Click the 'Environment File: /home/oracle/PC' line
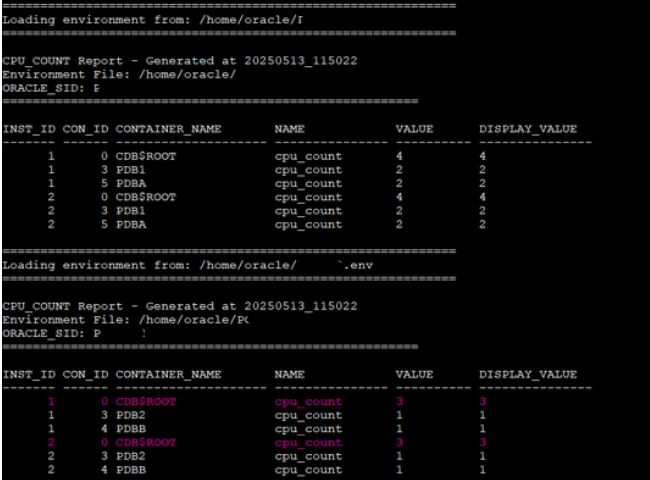 (x=125, y=319)
